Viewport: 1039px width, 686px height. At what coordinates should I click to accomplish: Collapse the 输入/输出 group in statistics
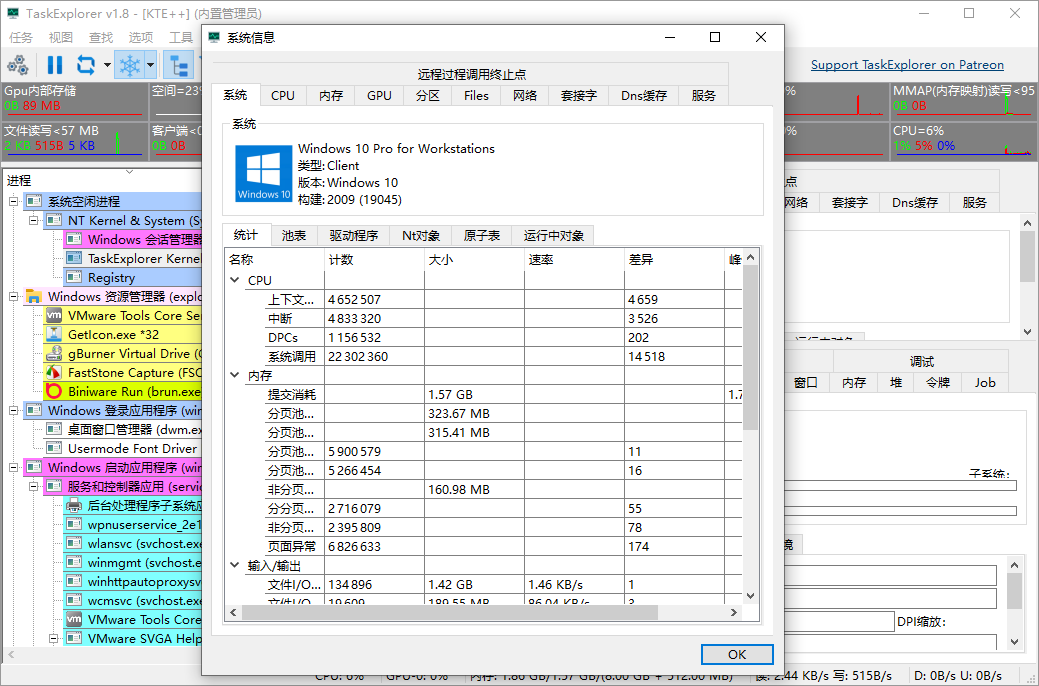point(235,565)
